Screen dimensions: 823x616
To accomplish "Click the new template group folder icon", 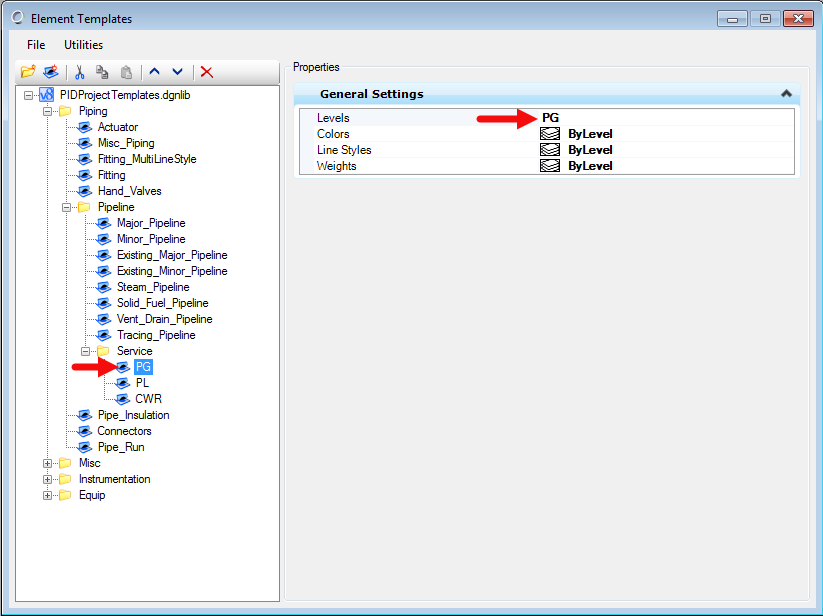I will click(x=28, y=72).
